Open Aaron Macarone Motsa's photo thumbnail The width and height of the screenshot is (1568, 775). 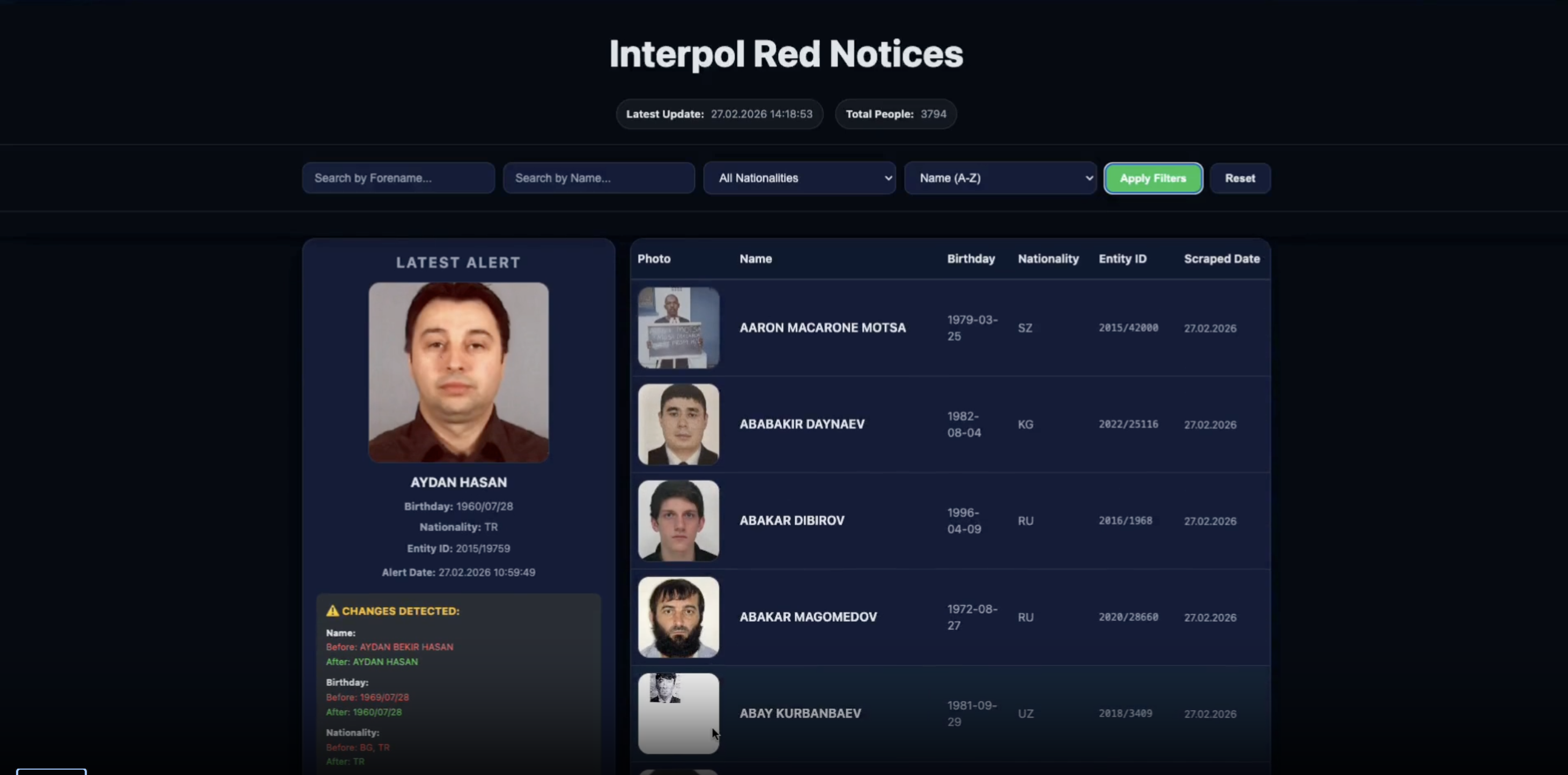[x=678, y=328]
